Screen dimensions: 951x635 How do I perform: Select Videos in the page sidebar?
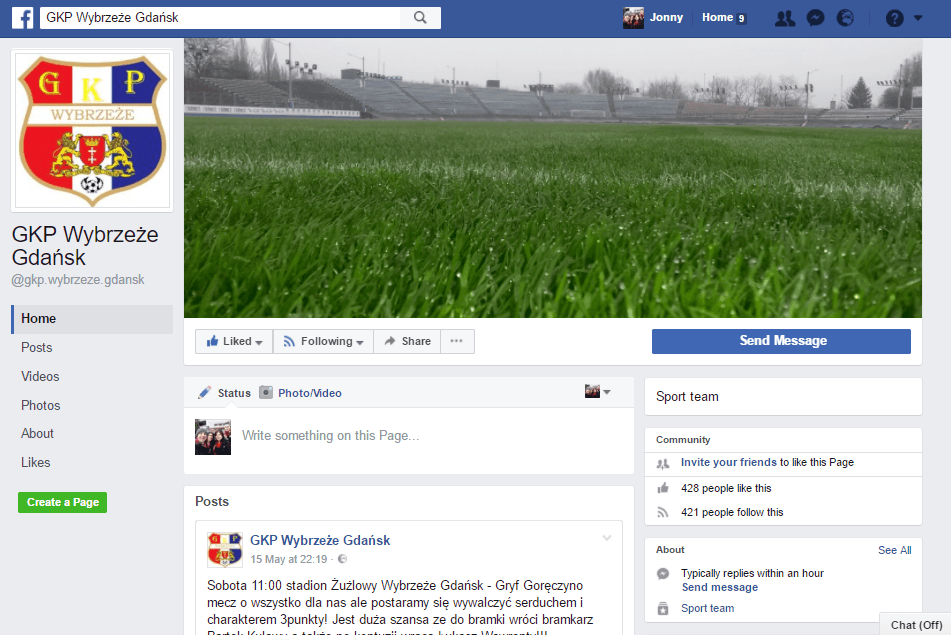coord(40,377)
